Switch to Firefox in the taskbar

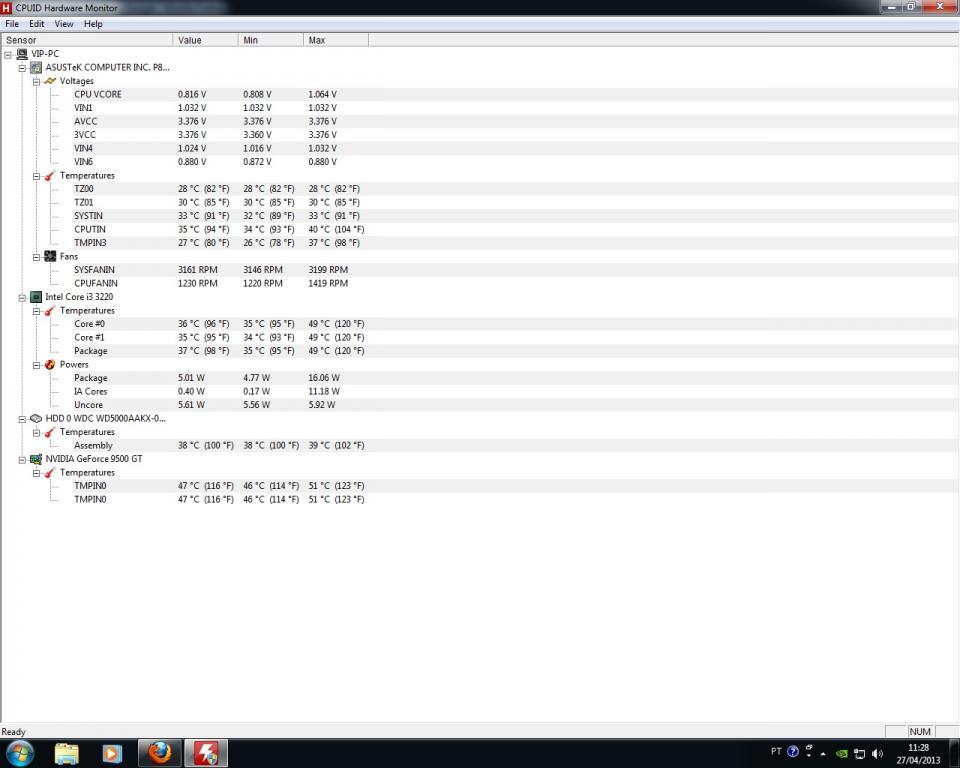tap(159, 753)
